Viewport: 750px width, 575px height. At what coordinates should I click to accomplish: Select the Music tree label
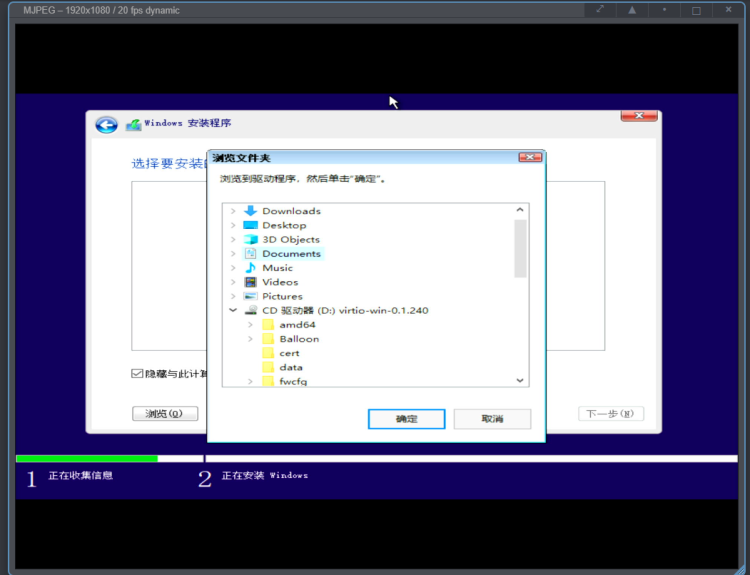[277, 268]
